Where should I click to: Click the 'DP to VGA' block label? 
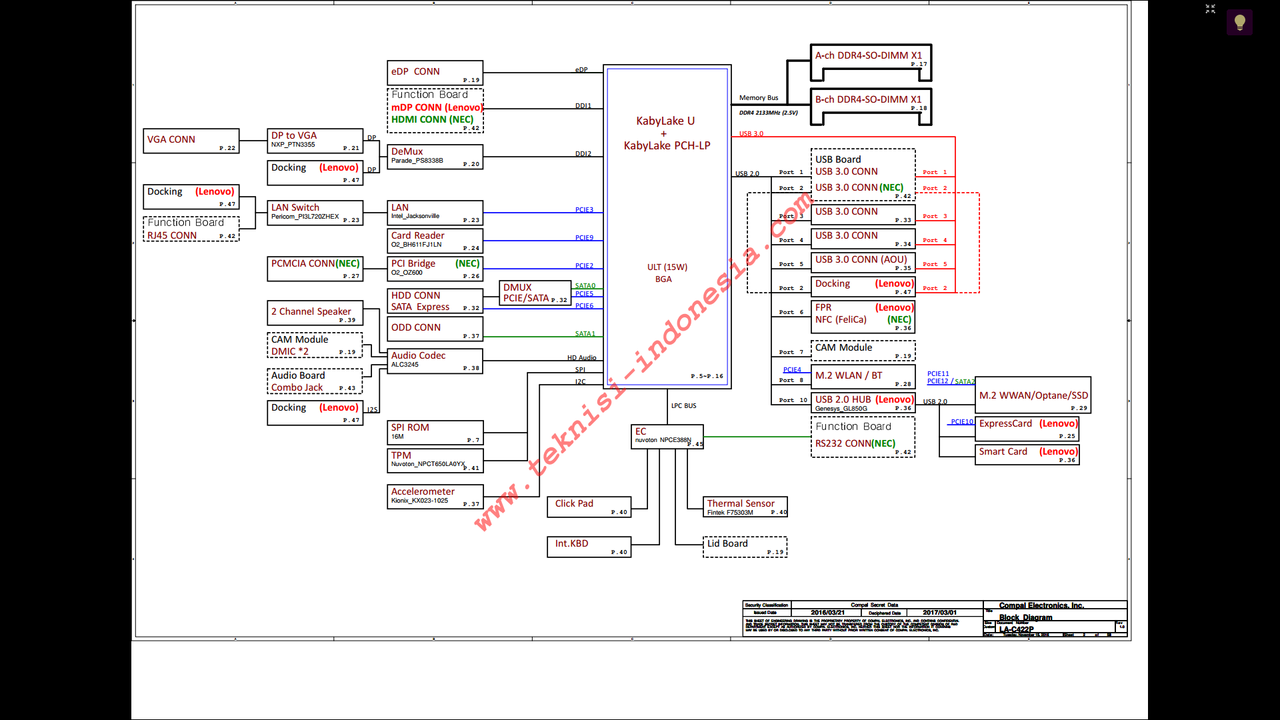[294, 135]
